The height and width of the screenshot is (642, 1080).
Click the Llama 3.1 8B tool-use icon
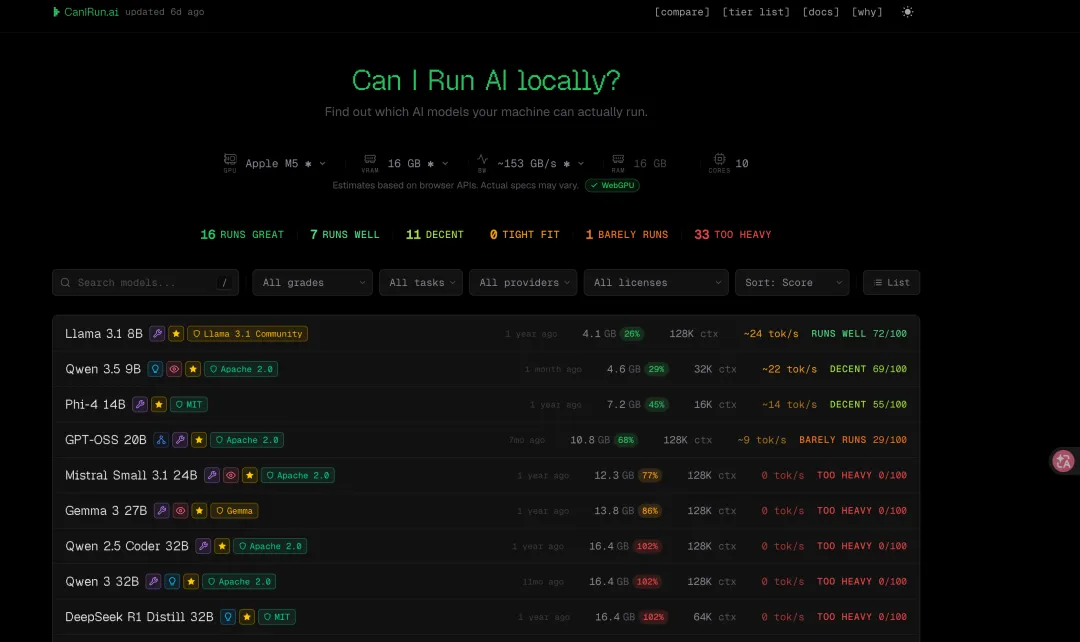click(157, 333)
